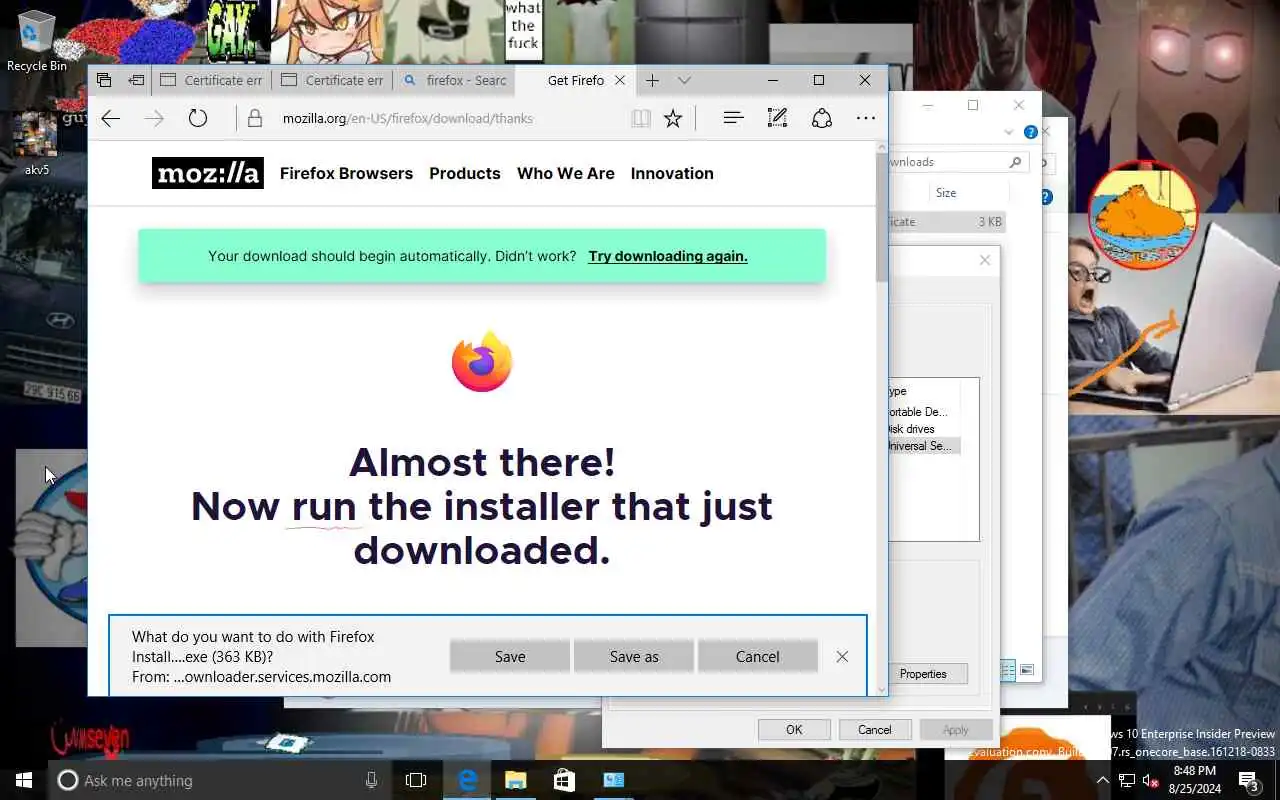Viewport: 1280px width, 800px height.
Task: Open the Firefox Browsers menu
Action: (x=346, y=173)
